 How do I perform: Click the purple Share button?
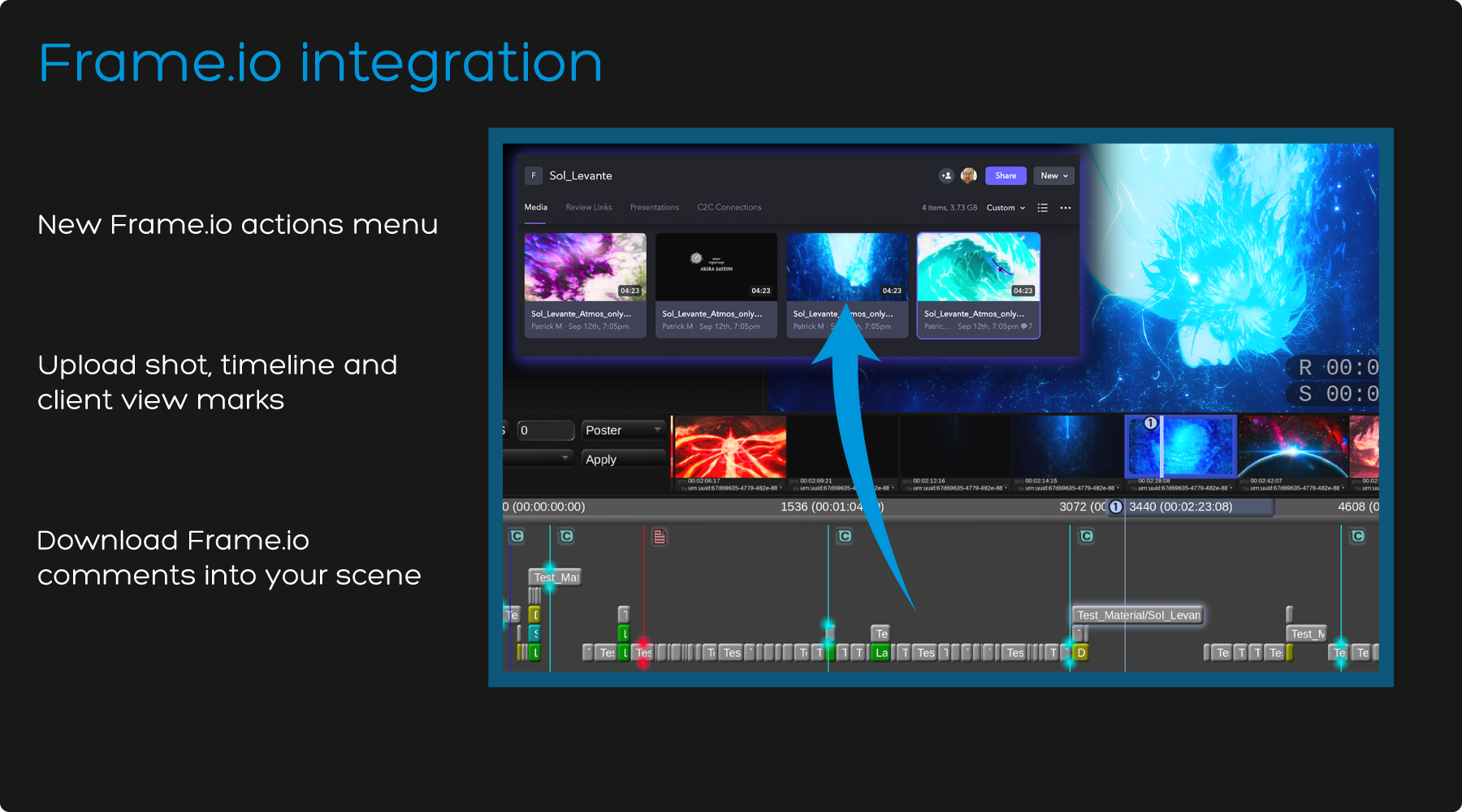coord(1006,175)
